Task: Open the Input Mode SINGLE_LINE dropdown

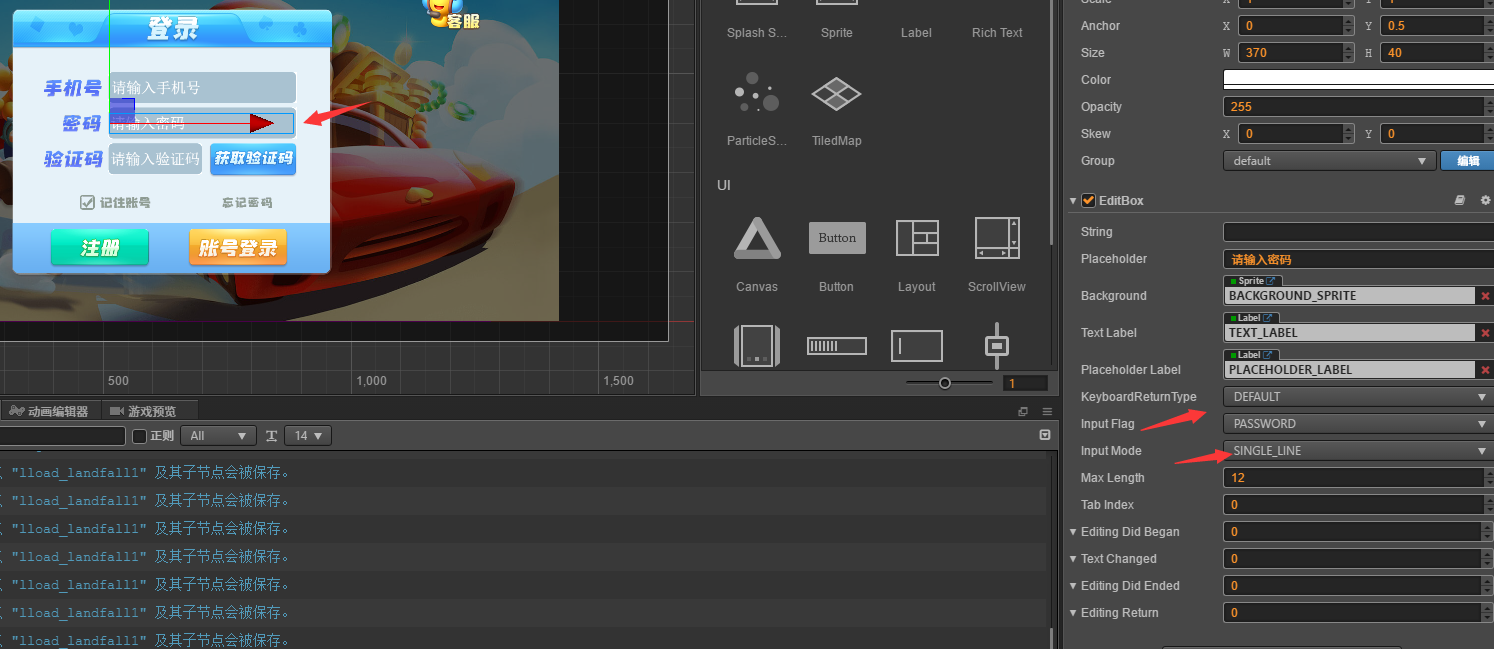Action: [1358, 451]
